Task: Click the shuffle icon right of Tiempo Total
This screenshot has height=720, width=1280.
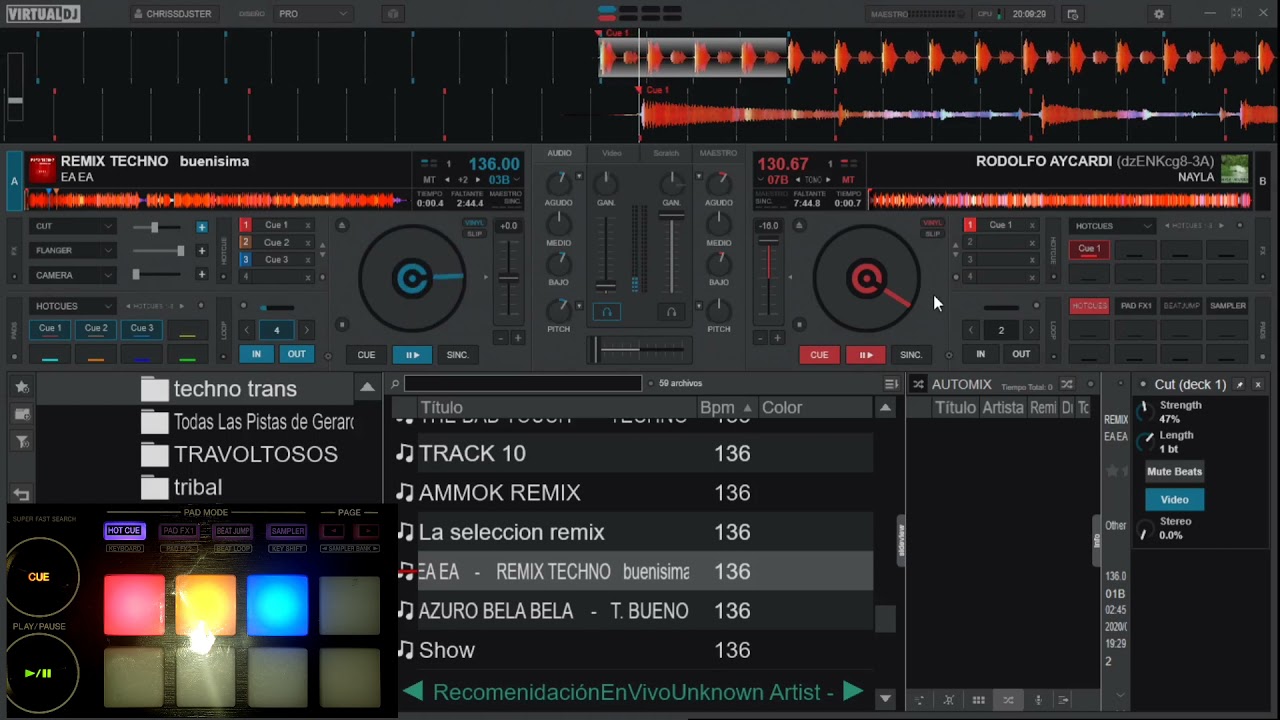Action: (1067, 384)
